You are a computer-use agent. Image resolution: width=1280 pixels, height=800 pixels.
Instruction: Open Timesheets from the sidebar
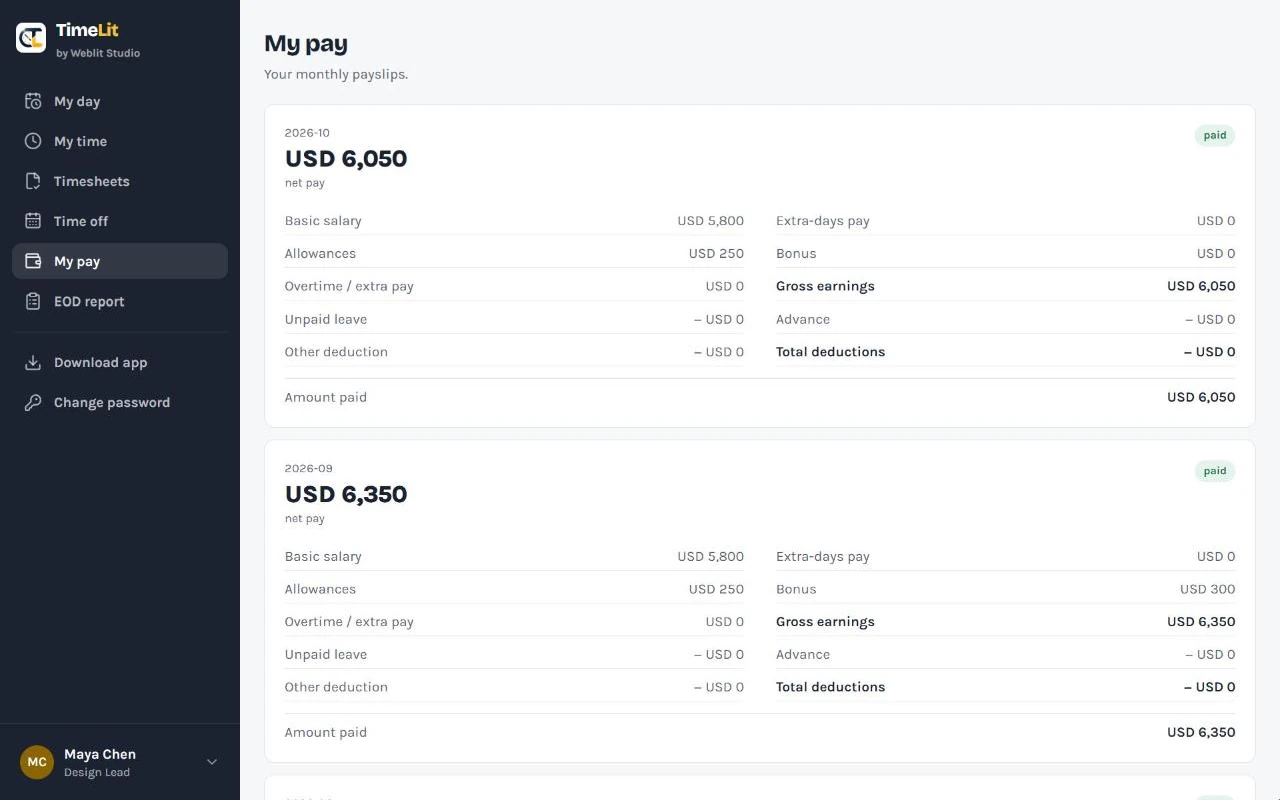coord(120,181)
